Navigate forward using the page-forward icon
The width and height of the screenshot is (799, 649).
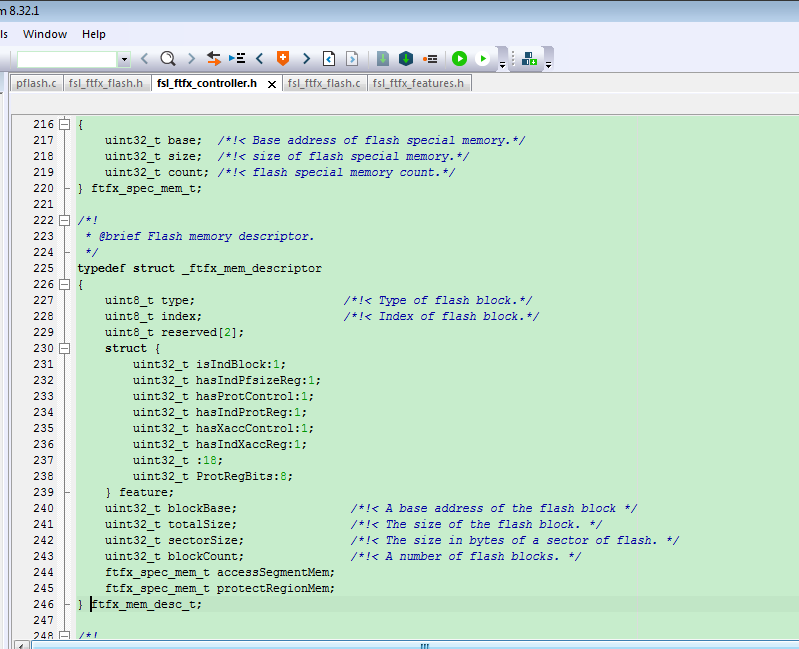coord(352,59)
